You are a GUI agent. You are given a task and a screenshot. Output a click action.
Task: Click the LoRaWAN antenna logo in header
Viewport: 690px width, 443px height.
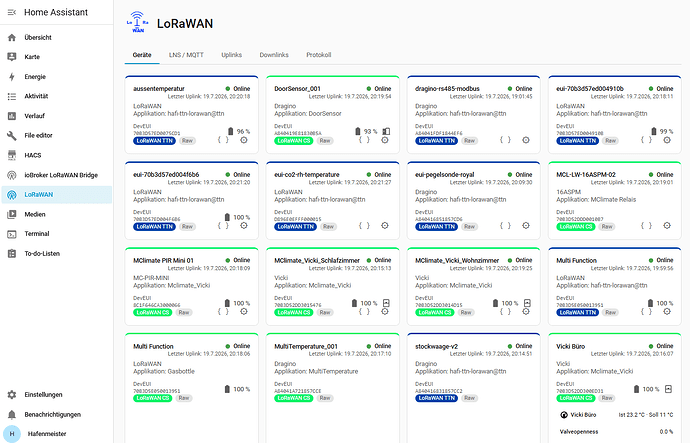coord(138,22)
